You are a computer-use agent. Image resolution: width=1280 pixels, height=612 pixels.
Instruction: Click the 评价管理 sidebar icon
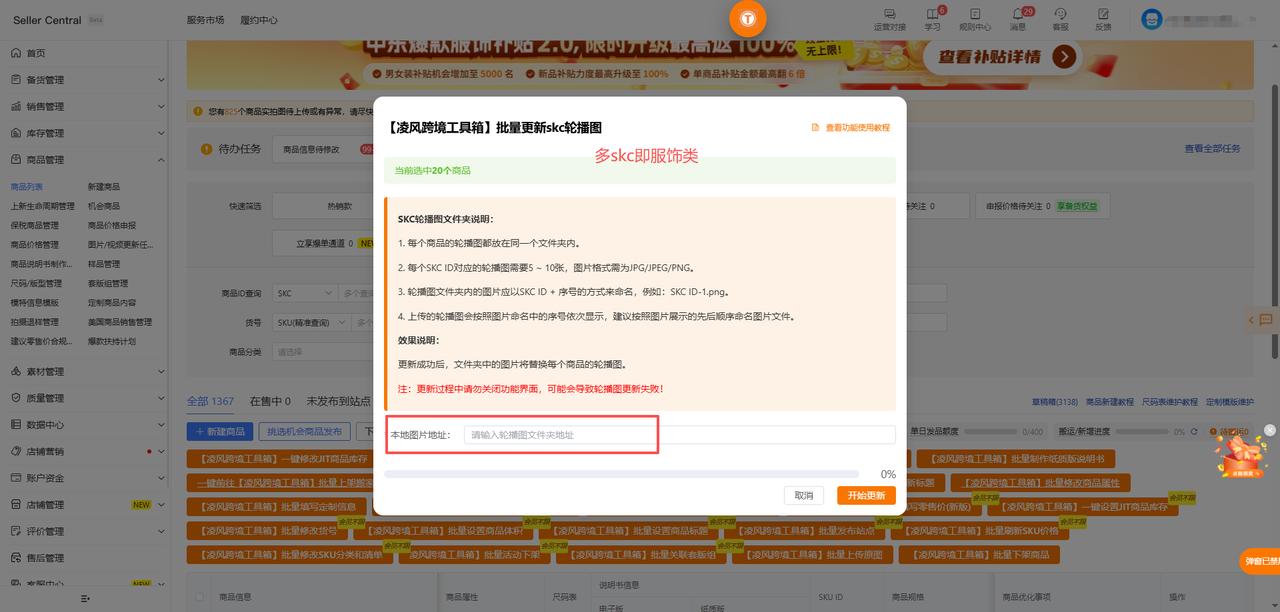tap(16, 531)
